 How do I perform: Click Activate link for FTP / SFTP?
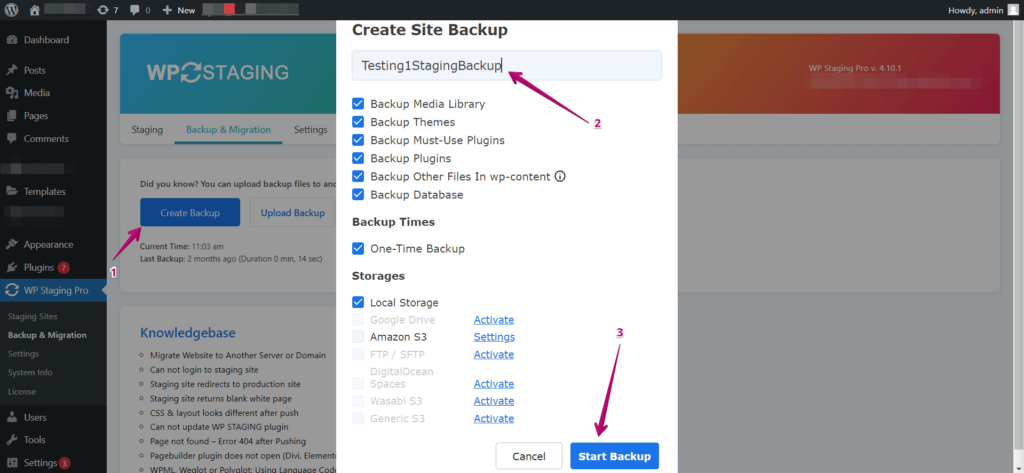(494, 354)
